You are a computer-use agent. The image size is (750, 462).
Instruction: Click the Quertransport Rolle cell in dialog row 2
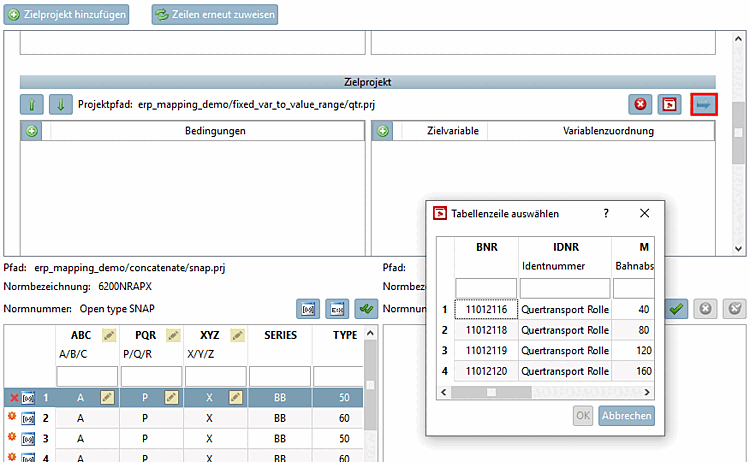tap(565, 330)
